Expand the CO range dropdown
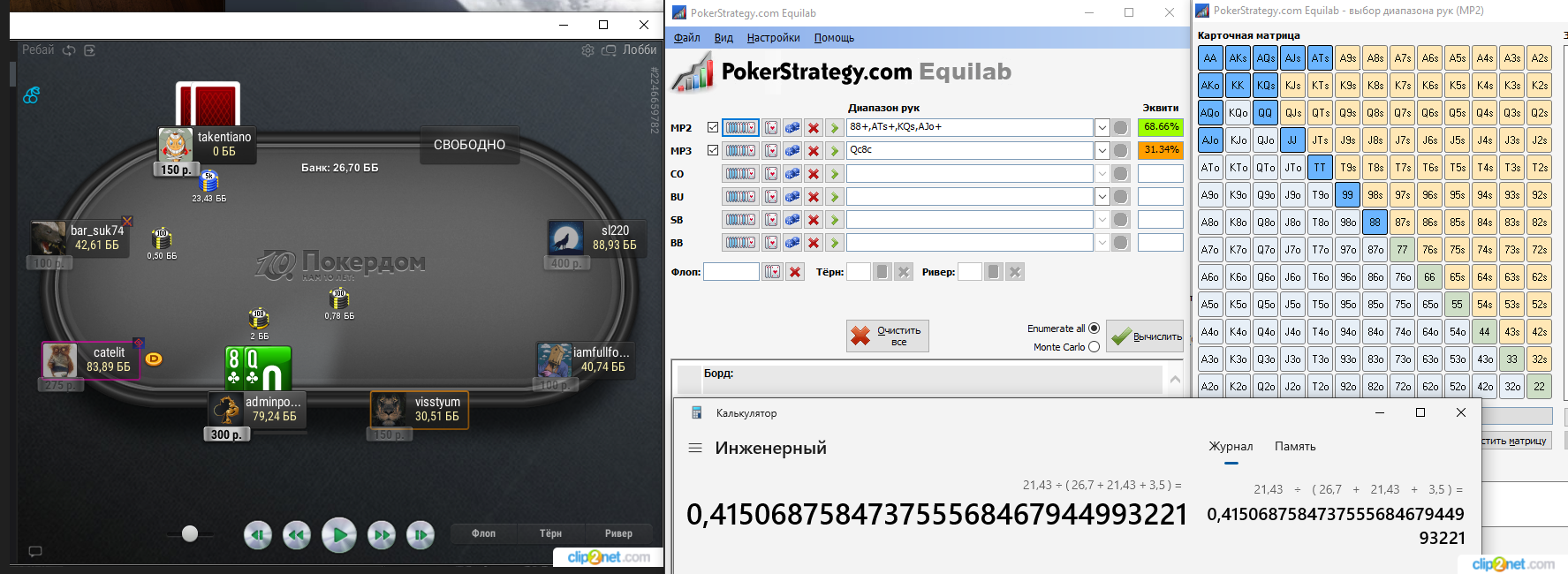 coord(1102,174)
